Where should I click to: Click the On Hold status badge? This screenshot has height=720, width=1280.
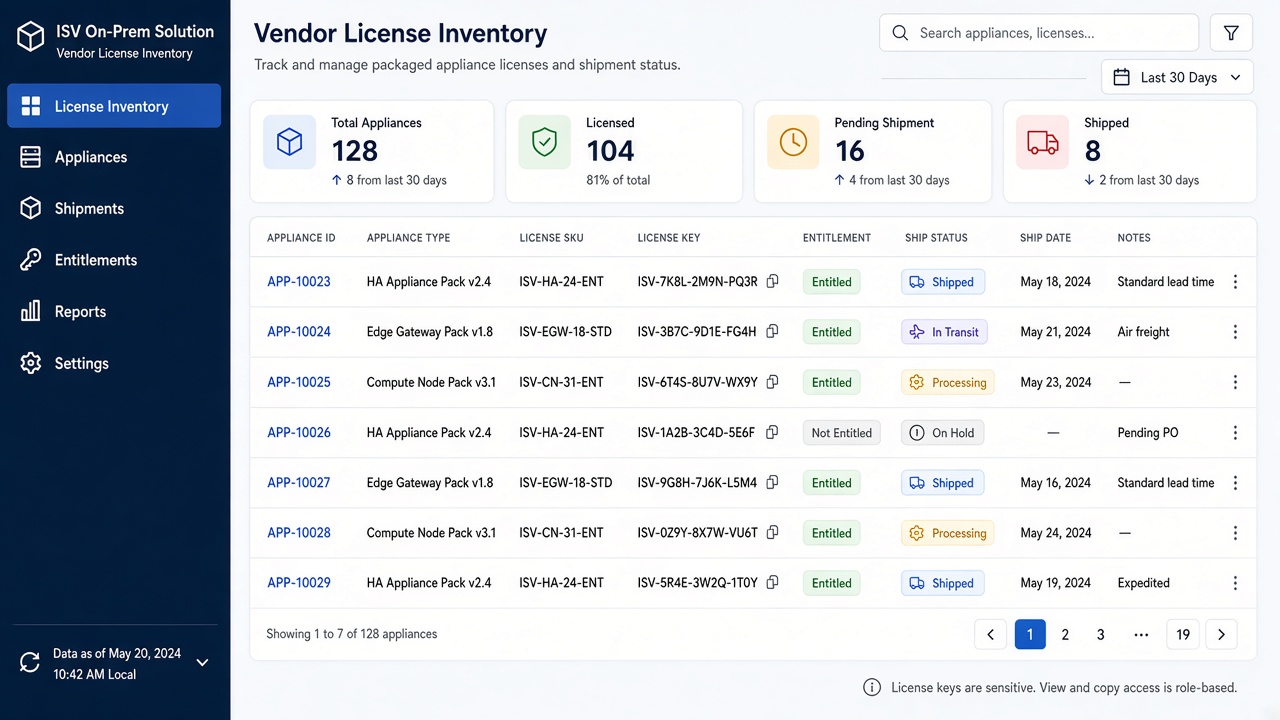(x=942, y=433)
